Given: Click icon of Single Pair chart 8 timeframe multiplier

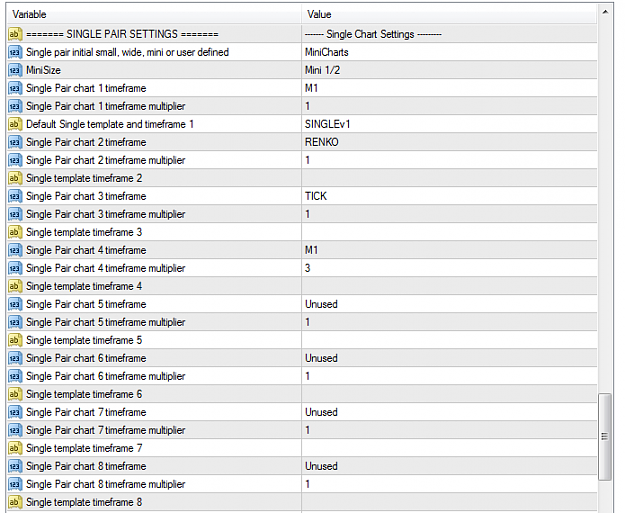Looking at the screenshot, I should point(15,484).
